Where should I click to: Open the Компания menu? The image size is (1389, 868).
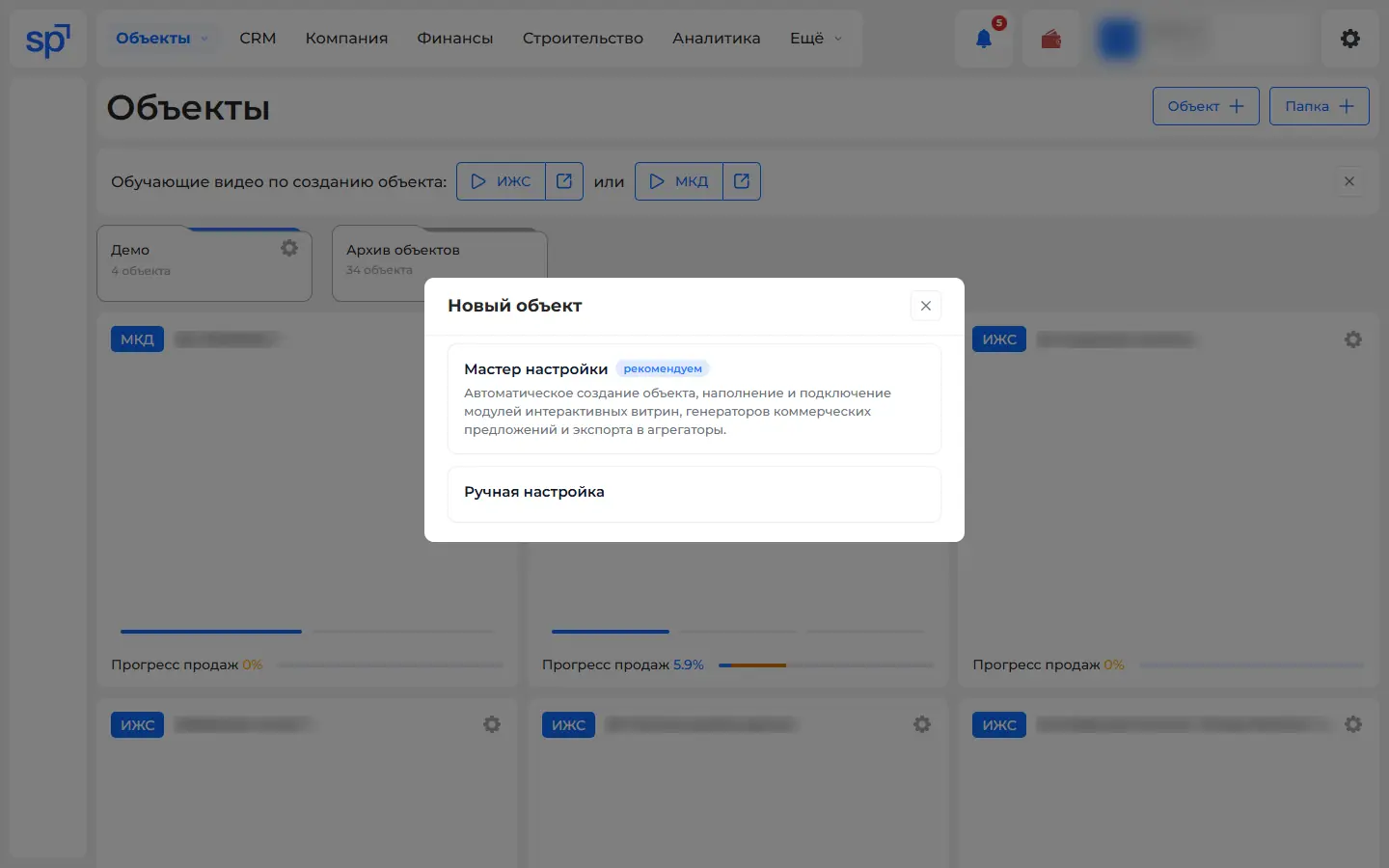pos(346,39)
